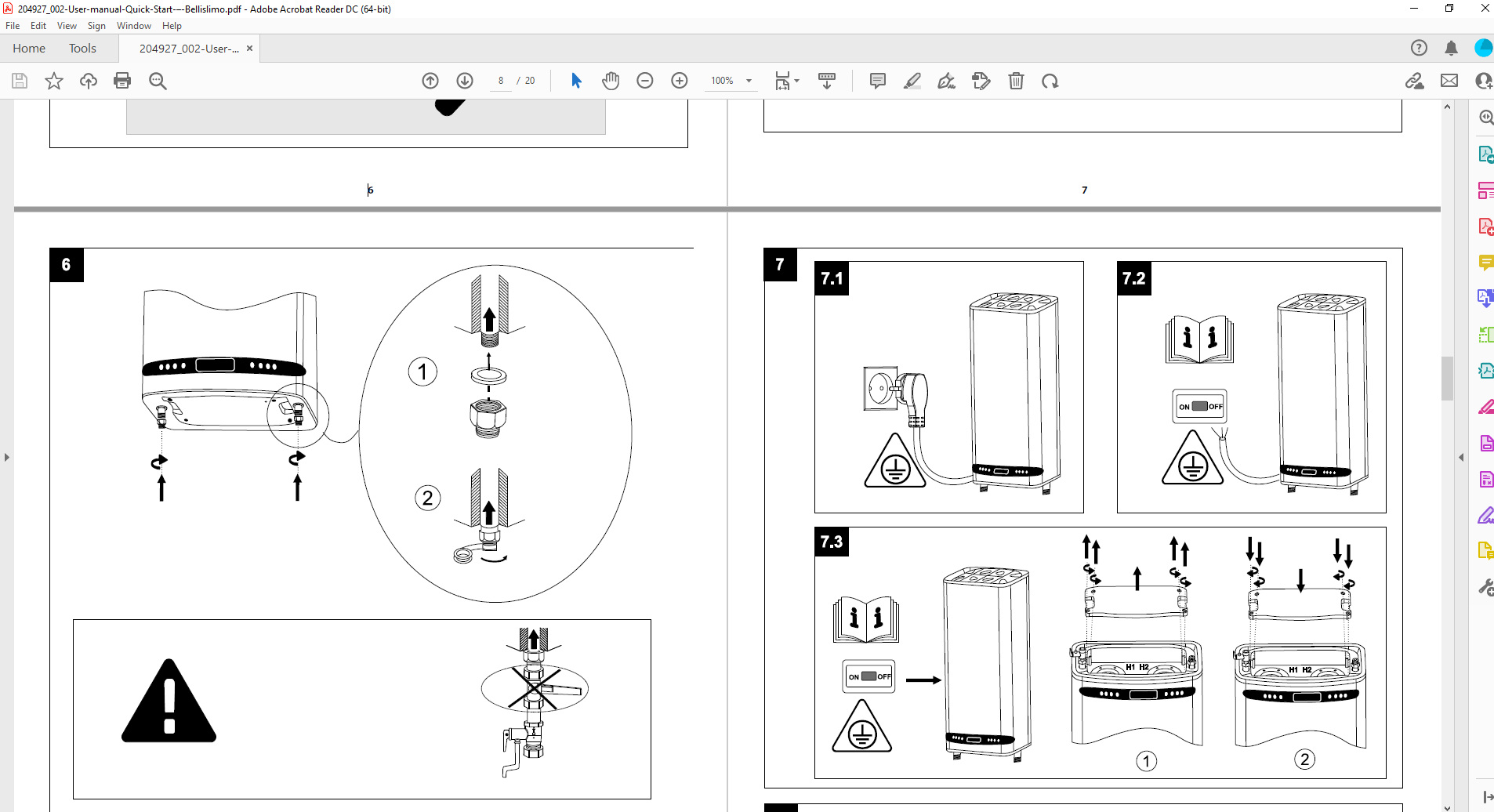The image size is (1494, 812).
Task: Go to previous page arrow
Action: (x=430, y=81)
